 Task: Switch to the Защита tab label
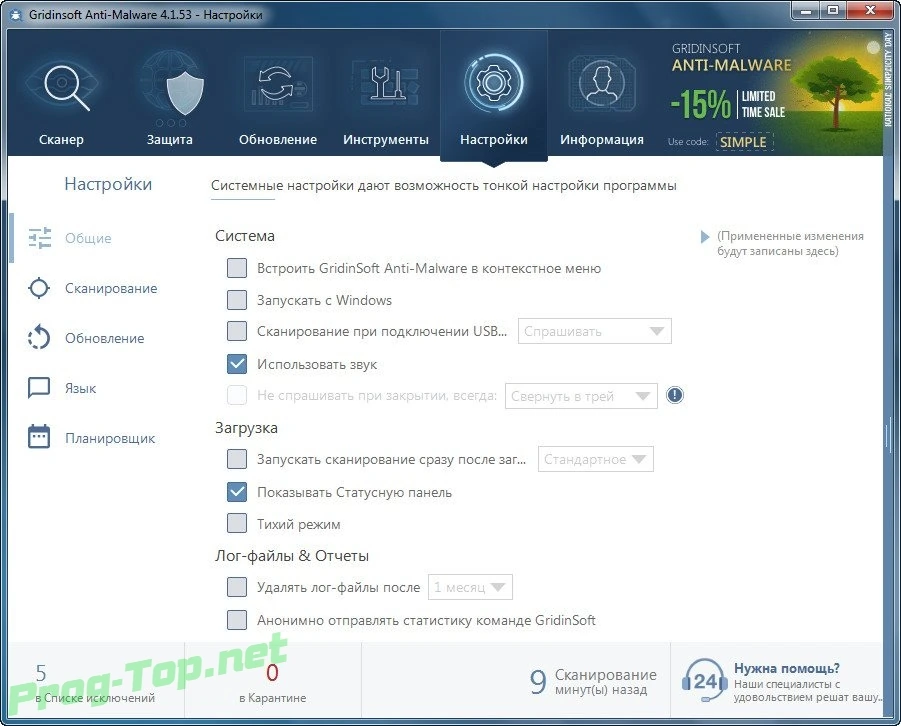pyautogui.click(x=170, y=140)
